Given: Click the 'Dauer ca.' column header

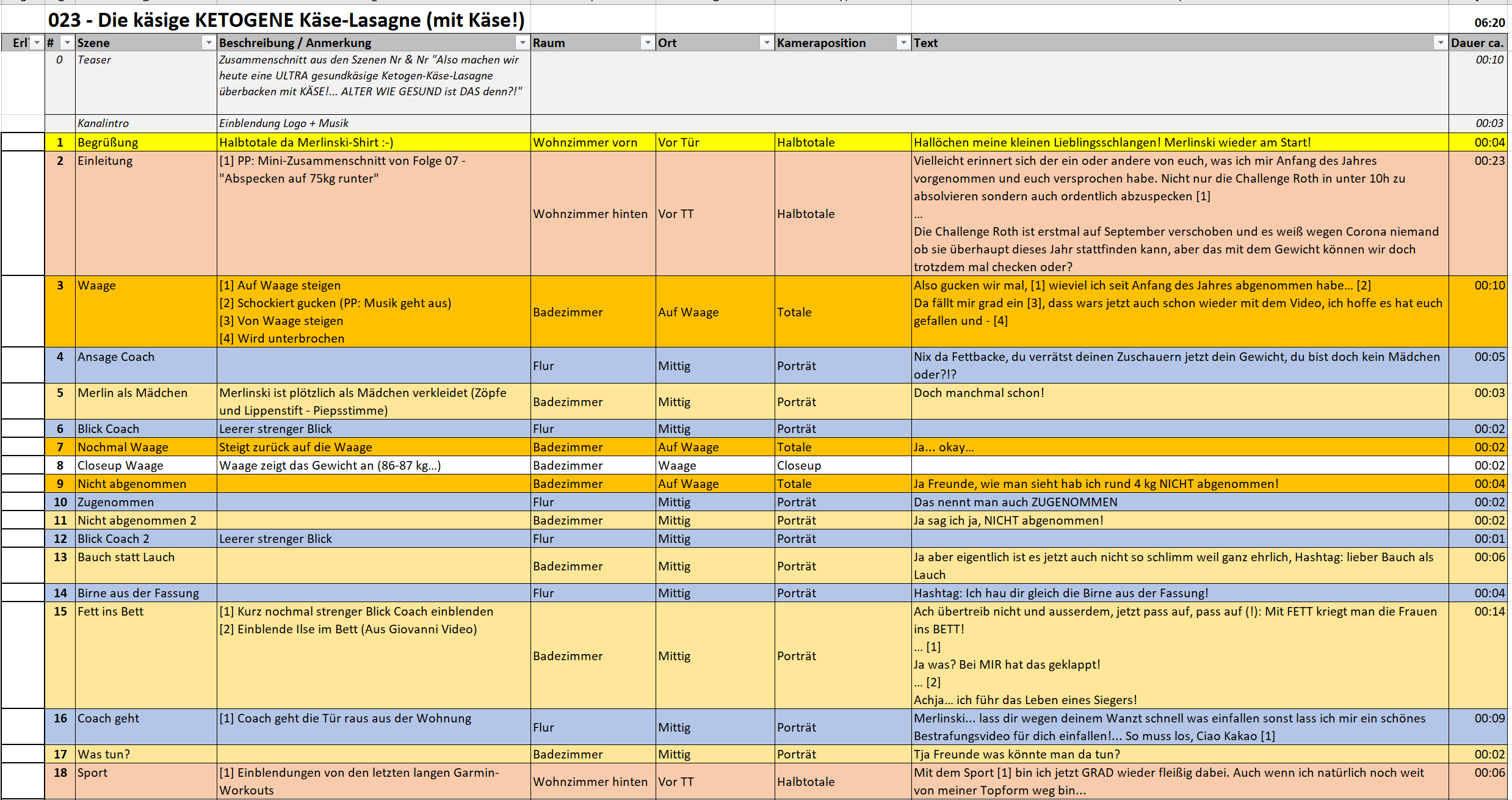Looking at the screenshot, I should [1477, 43].
